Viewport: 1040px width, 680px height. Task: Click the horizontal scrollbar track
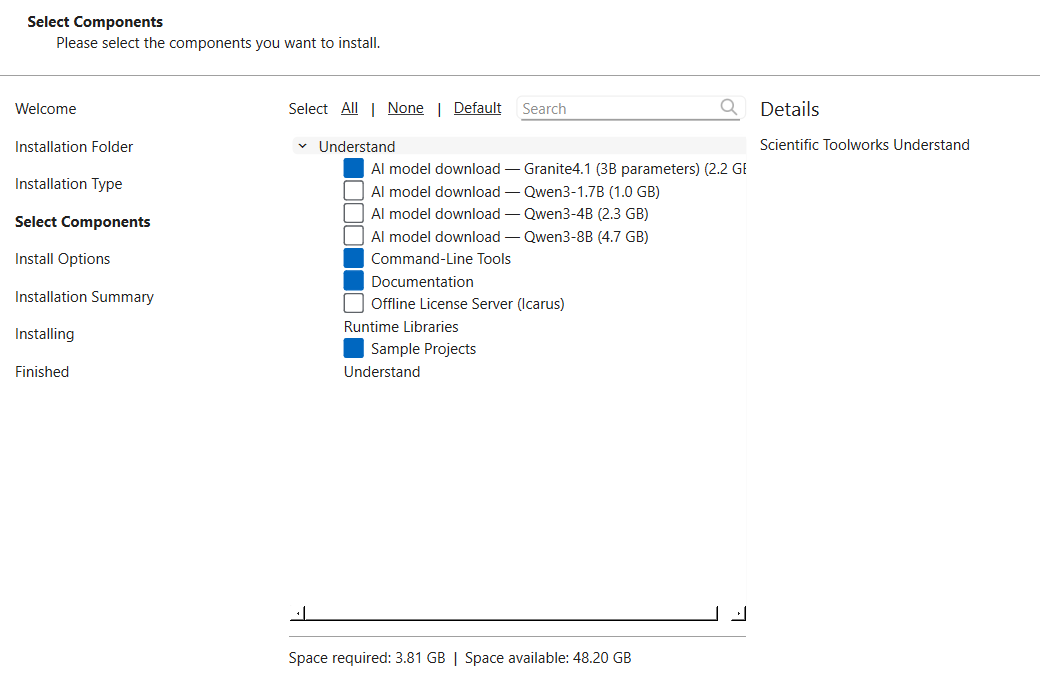(511, 614)
